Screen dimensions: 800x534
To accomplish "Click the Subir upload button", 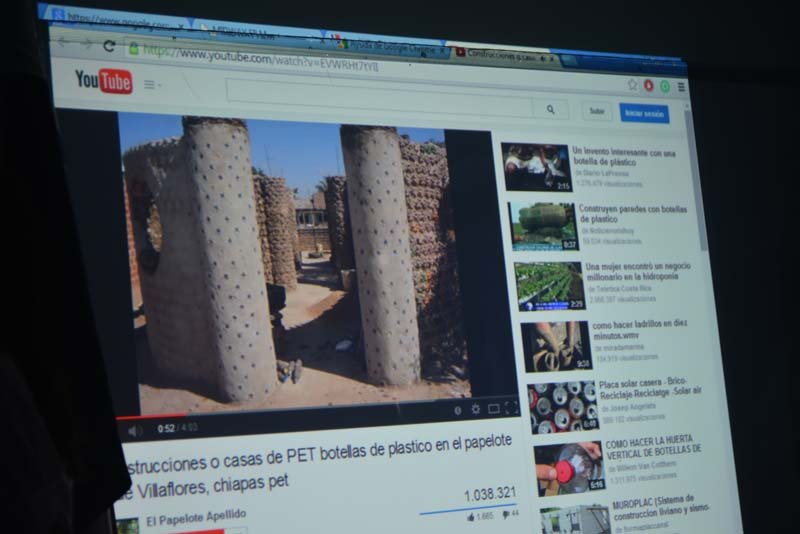I will click(597, 112).
